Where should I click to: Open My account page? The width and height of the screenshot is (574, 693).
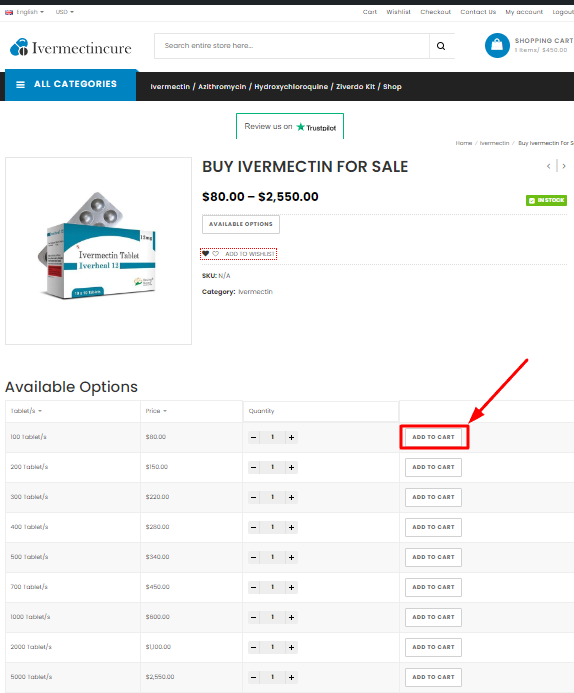pos(524,12)
